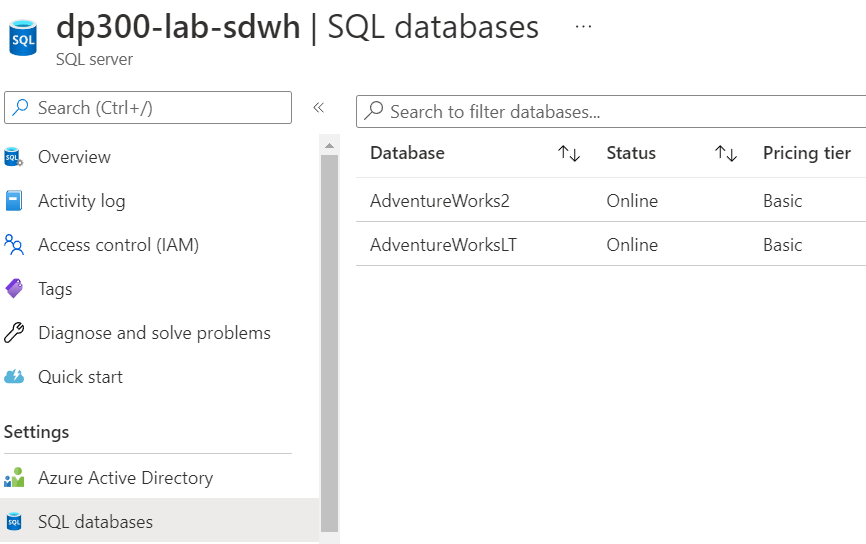Viewport: 866px width, 544px height.
Task: Open the ellipsis more options menu
Action: pyautogui.click(x=584, y=27)
